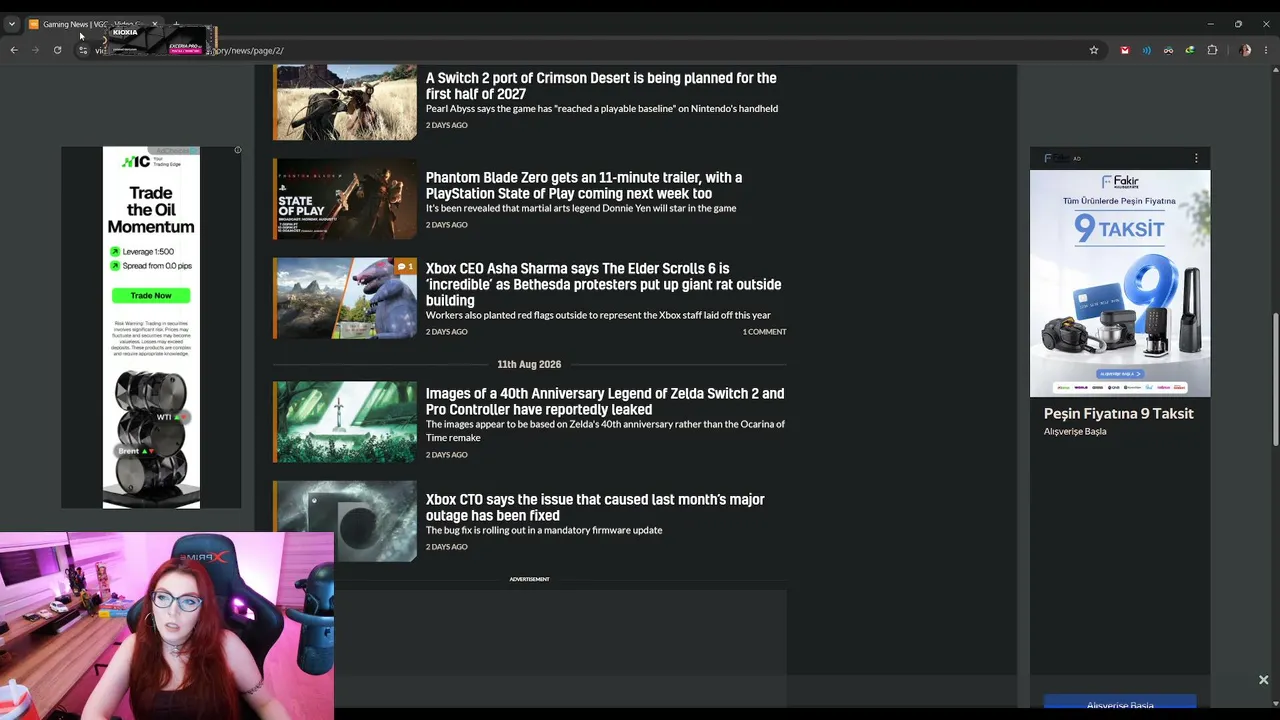Open the Elder Scrolls rat article thumbnail
The height and width of the screenshot is (720, 1280).
[x=345, y=298]
